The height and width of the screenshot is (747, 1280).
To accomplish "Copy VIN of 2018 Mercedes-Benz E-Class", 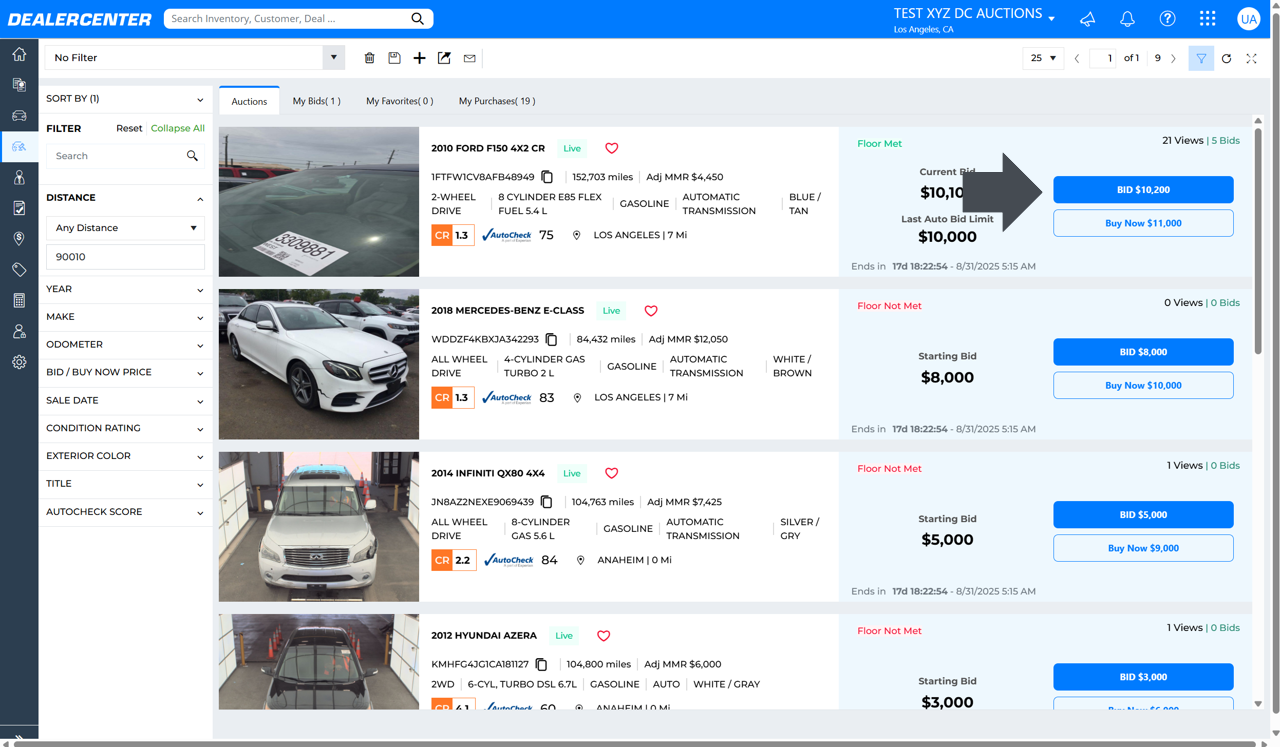I will click(551, 339).
